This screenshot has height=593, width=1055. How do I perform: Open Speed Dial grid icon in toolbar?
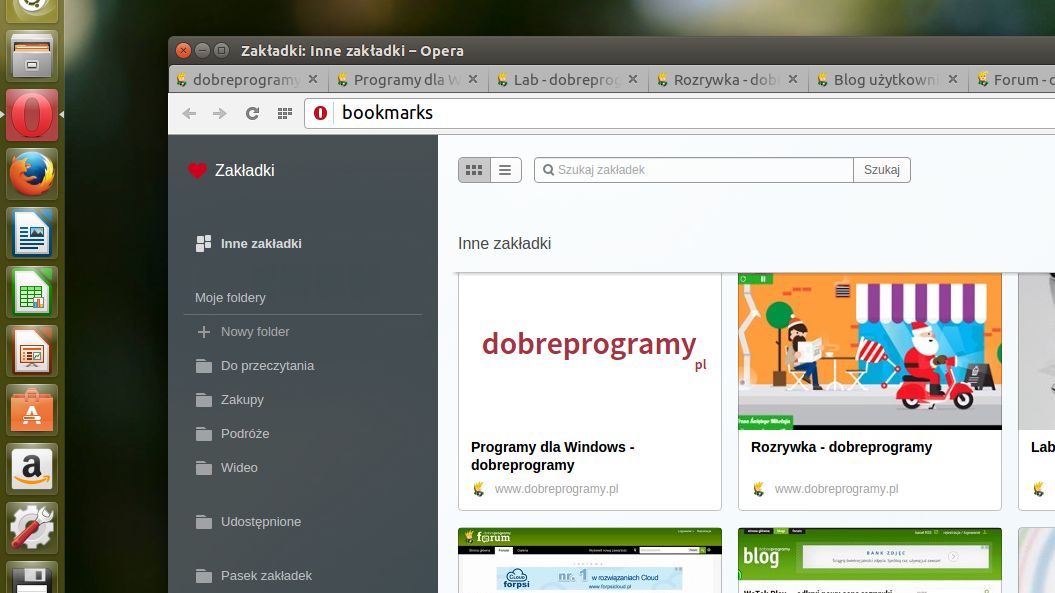(285, 113)
